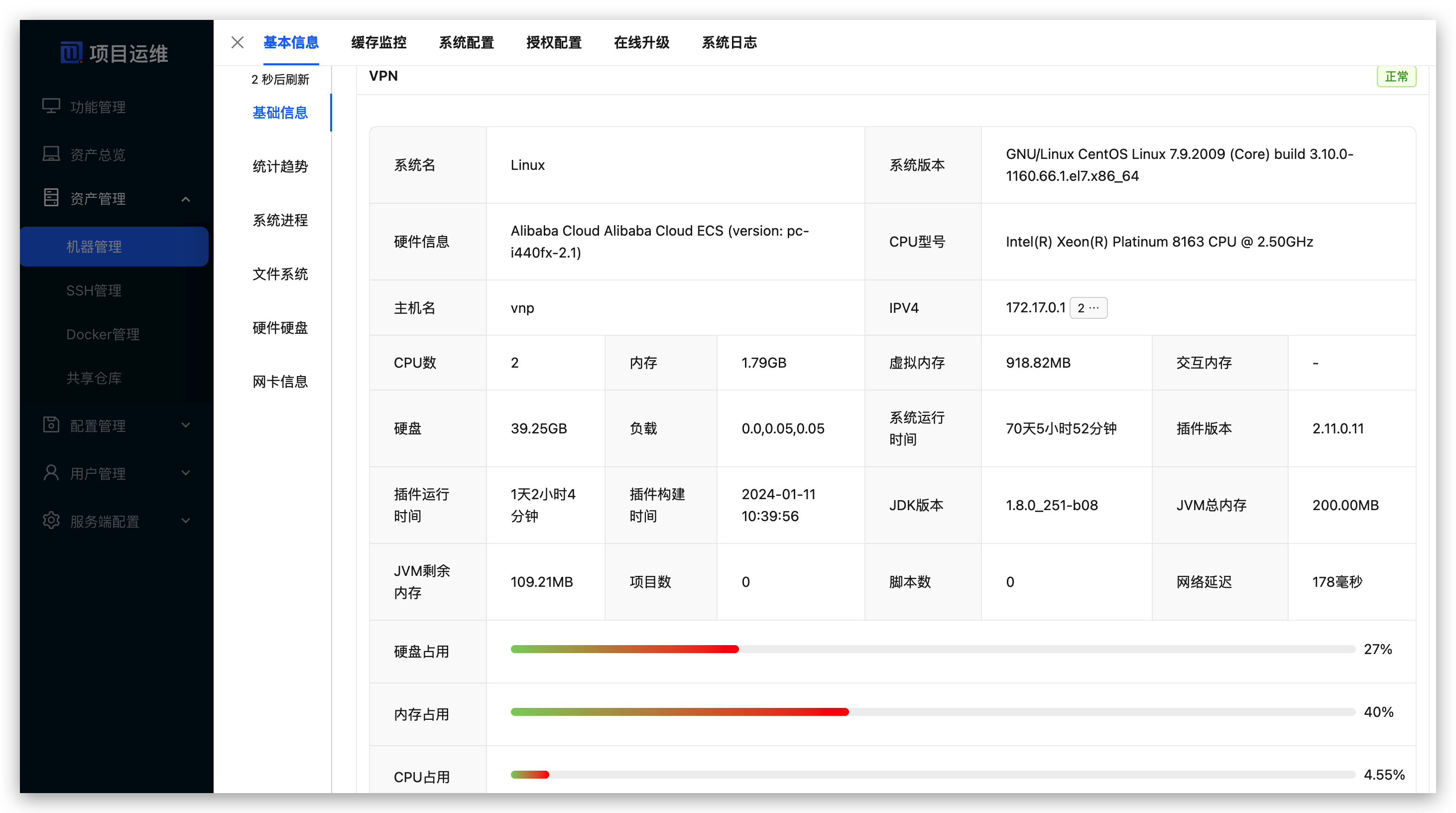Image resolution: width=1456 pixels, height=813 pixels.
Task: Click the monitor icon for 功能管理
Action: tap(51, 106)
